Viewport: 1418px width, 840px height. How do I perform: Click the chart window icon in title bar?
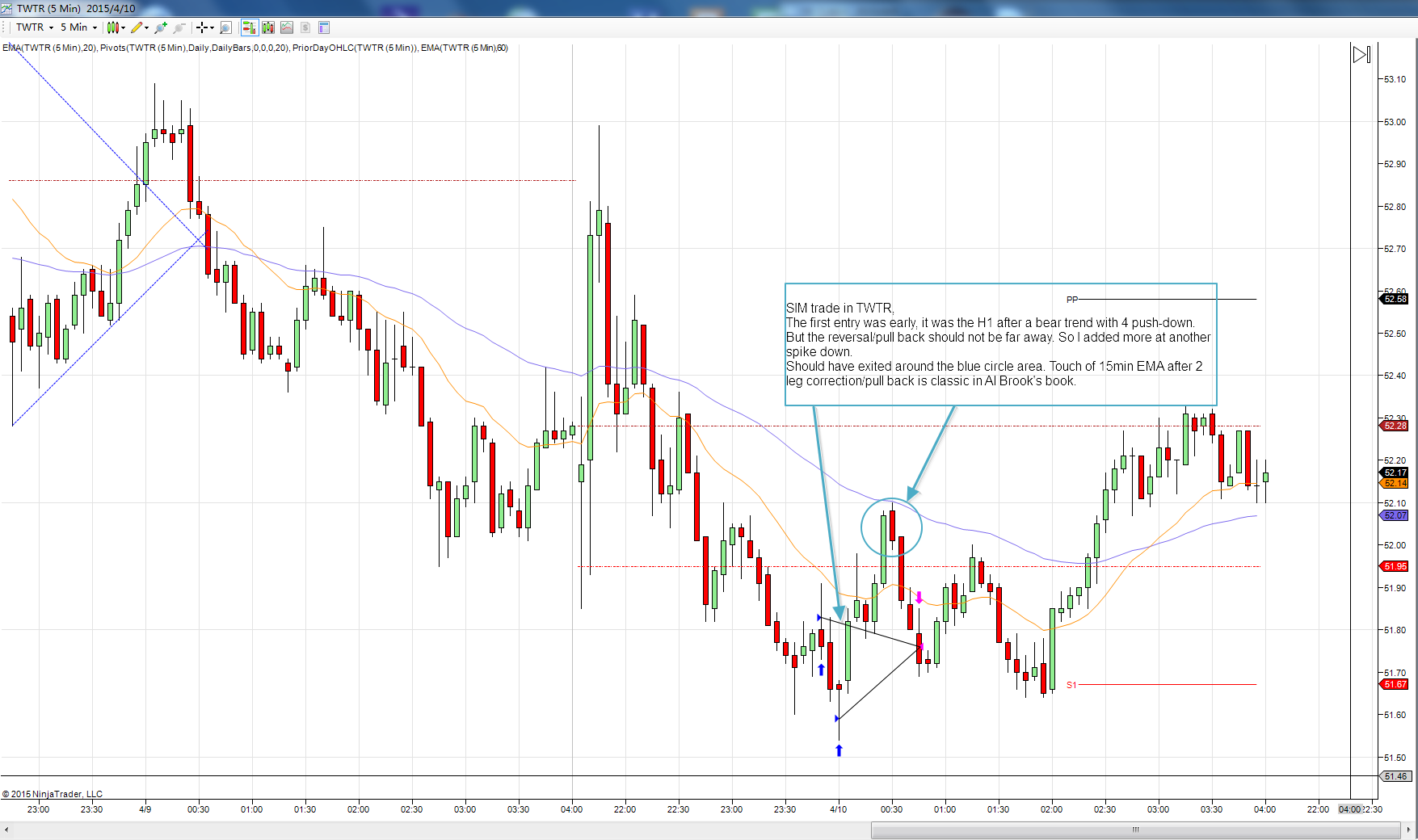coord(6,8)
